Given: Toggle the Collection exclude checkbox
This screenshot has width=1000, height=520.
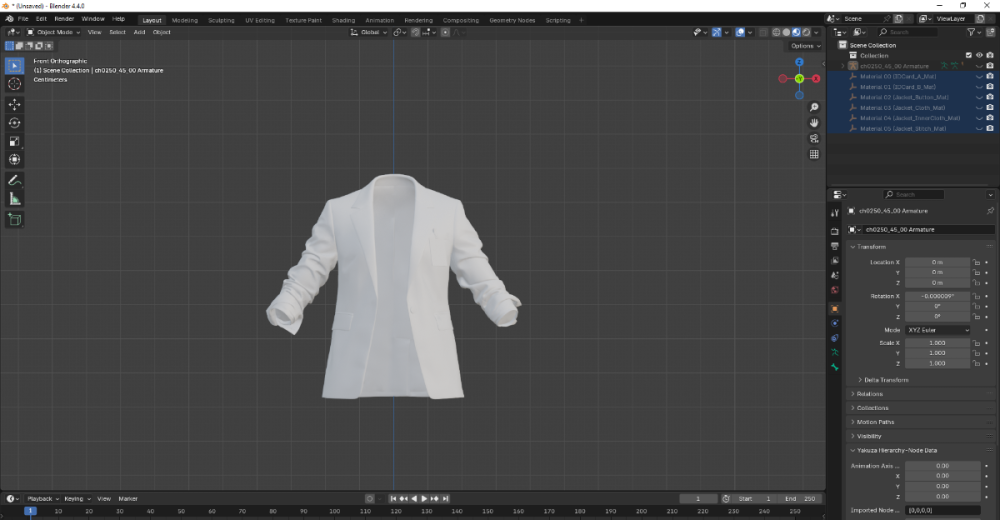Looking at the screenshot, I should 969,56.
